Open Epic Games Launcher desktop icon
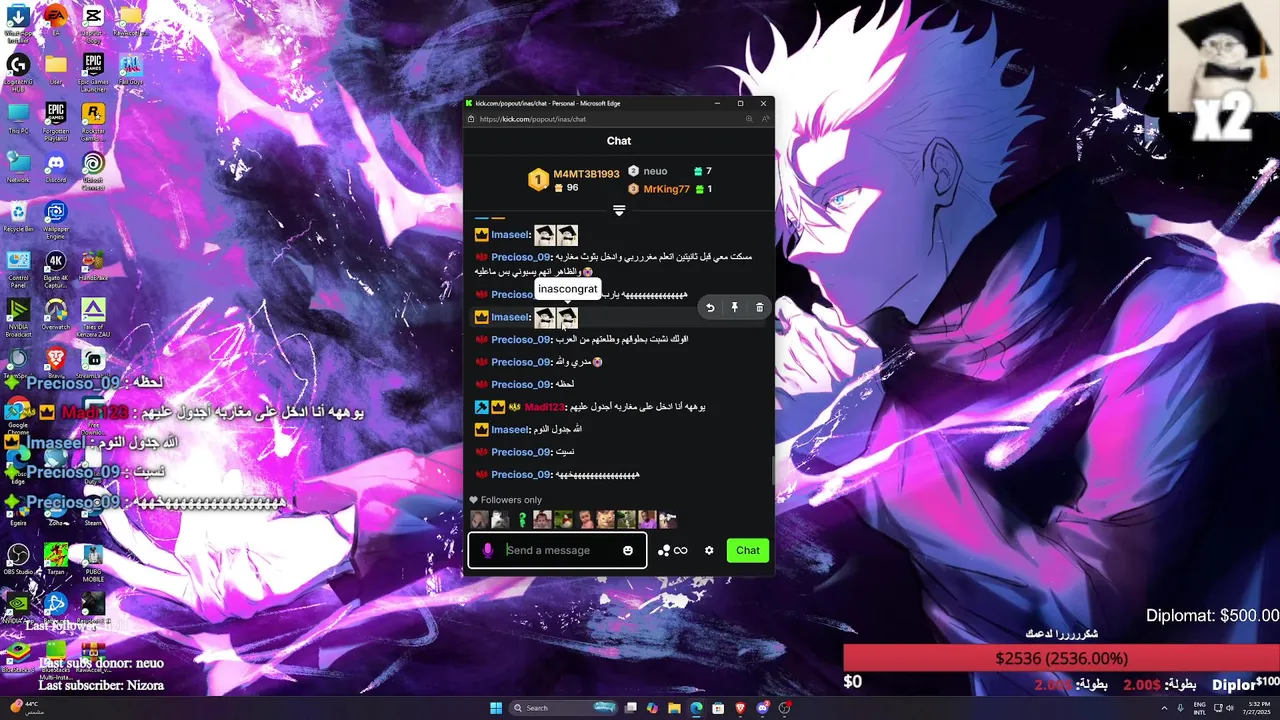 [93, 70]
